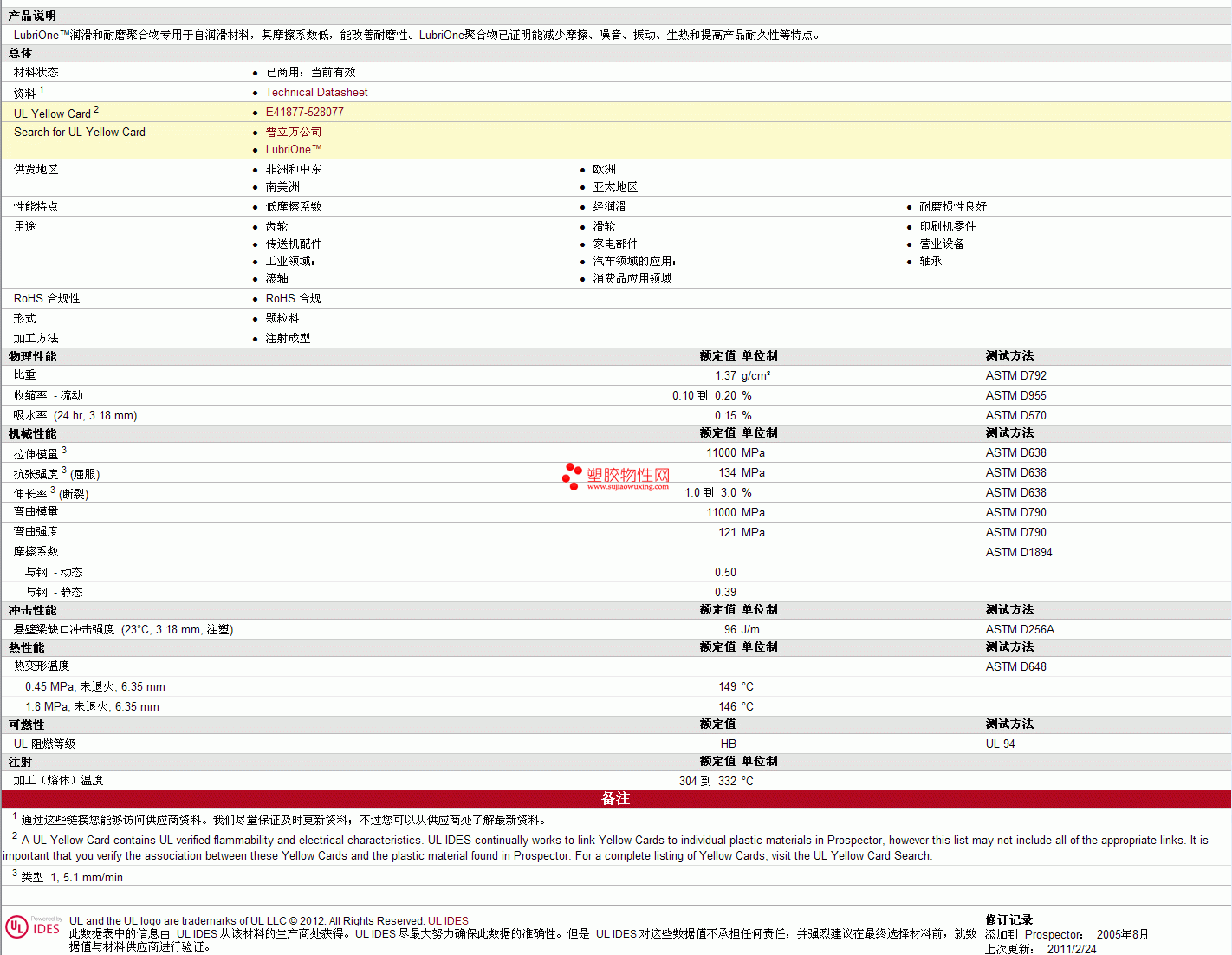The height and width of the screenshot is (955, 1232).
Task: Follow the red LubriOne™ Yellow Card search link
Action: (294, 149)
